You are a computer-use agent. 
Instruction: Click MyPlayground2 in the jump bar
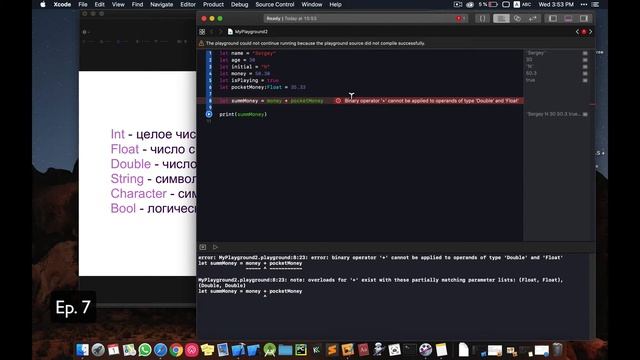point(248,31)
